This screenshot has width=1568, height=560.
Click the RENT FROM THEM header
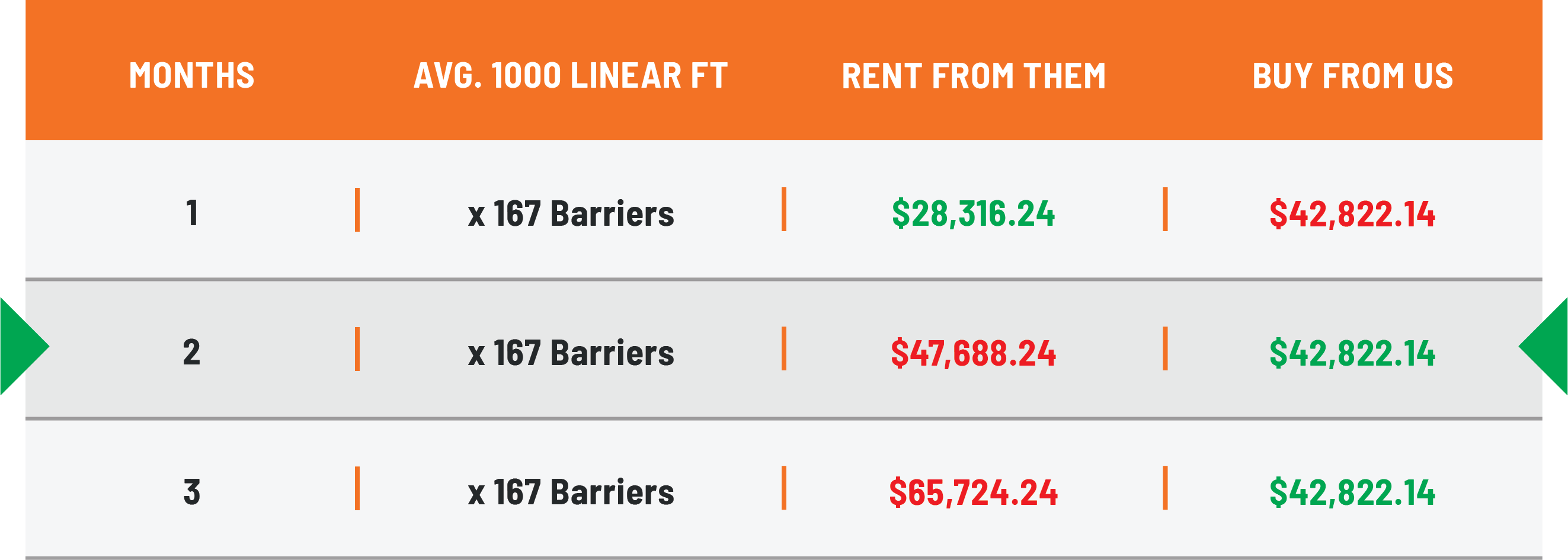coord(973,76)
